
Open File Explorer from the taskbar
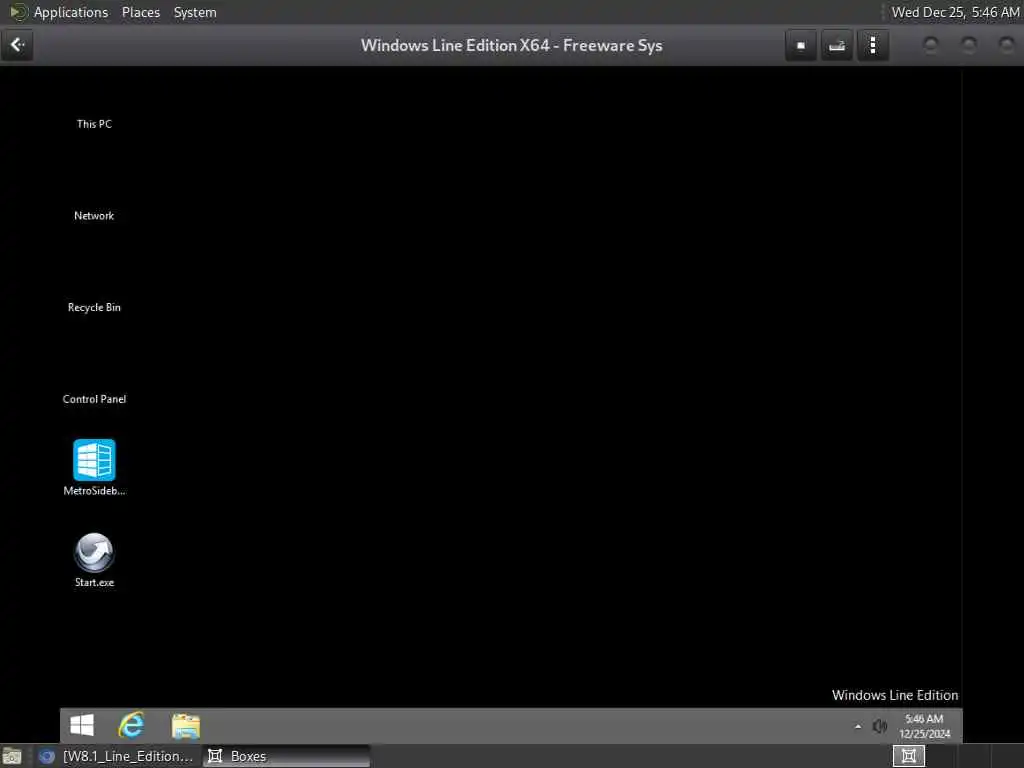point(185,726)
